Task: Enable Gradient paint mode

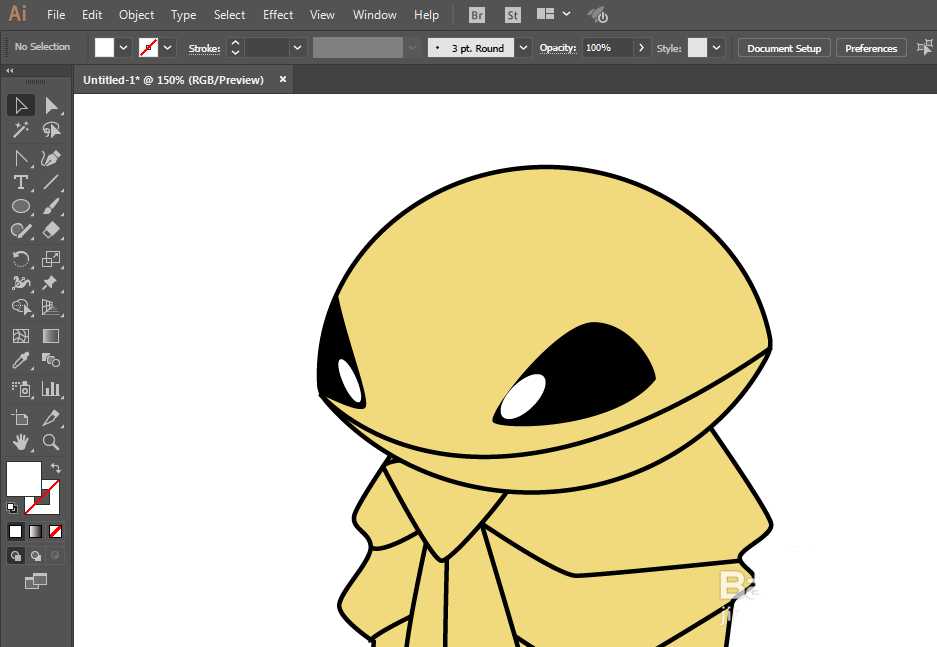Action: [x=35, y=531]
